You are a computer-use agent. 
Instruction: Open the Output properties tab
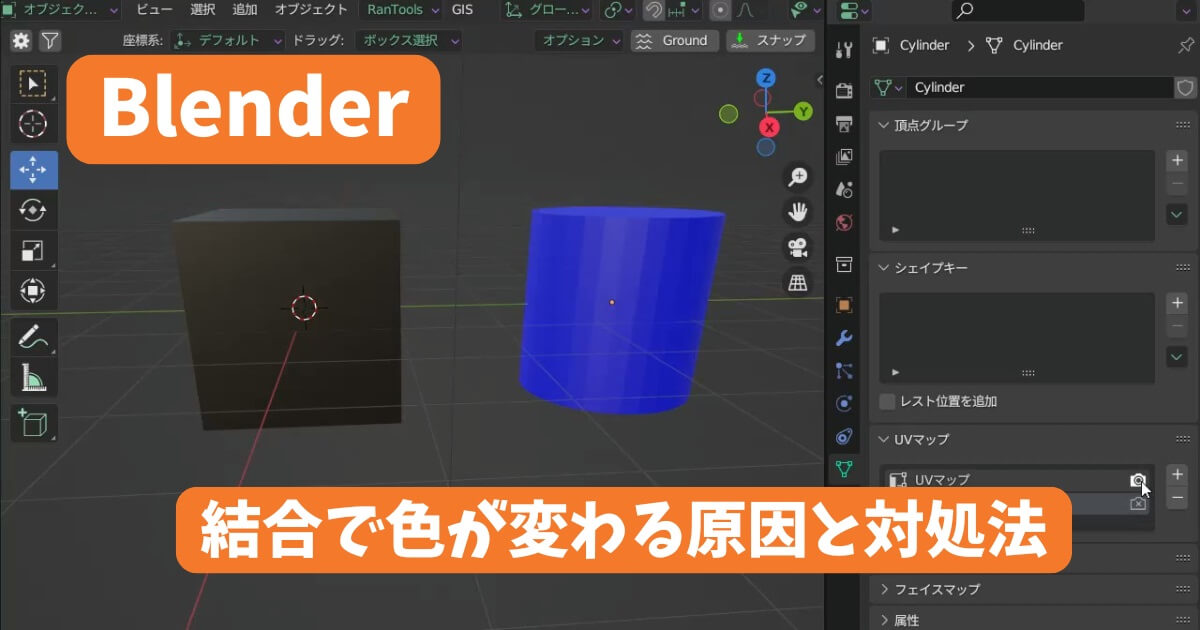pyautogui.click(x=844, y=123)
